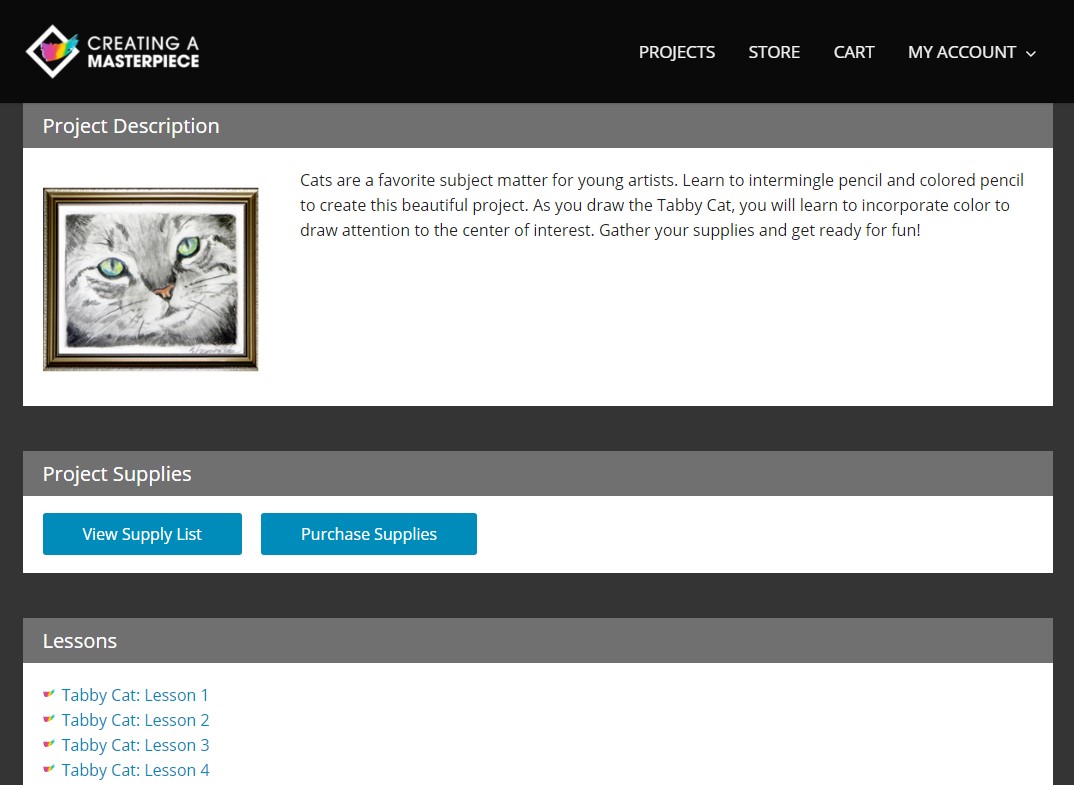View the Cart in the top navigation

(854, 52)
